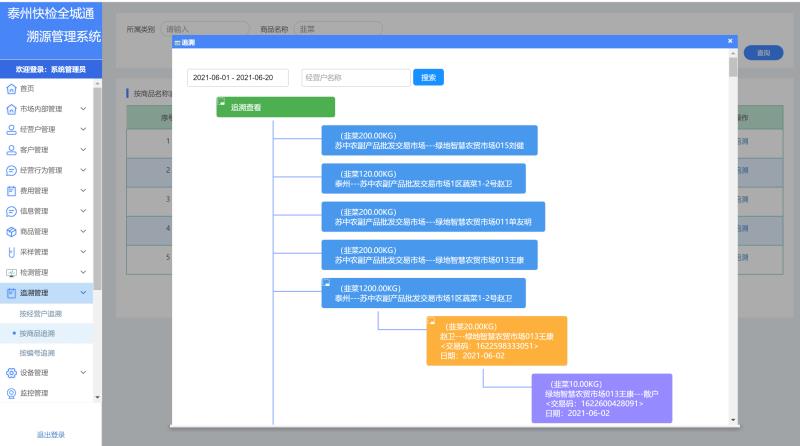This screenshot has height=446, width=800.
Task: Click the 检测管理 monitor icon
Action: tap(11, 272)
